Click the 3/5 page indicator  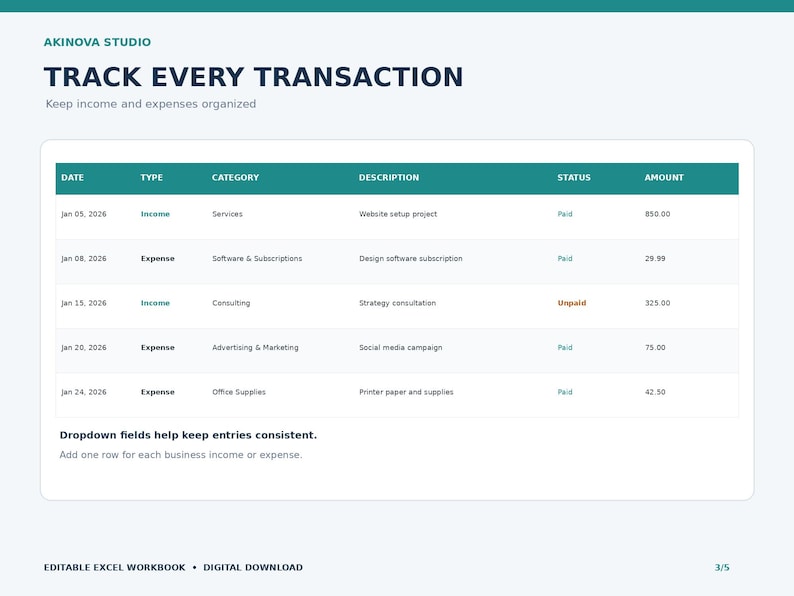tap(722, 568)
